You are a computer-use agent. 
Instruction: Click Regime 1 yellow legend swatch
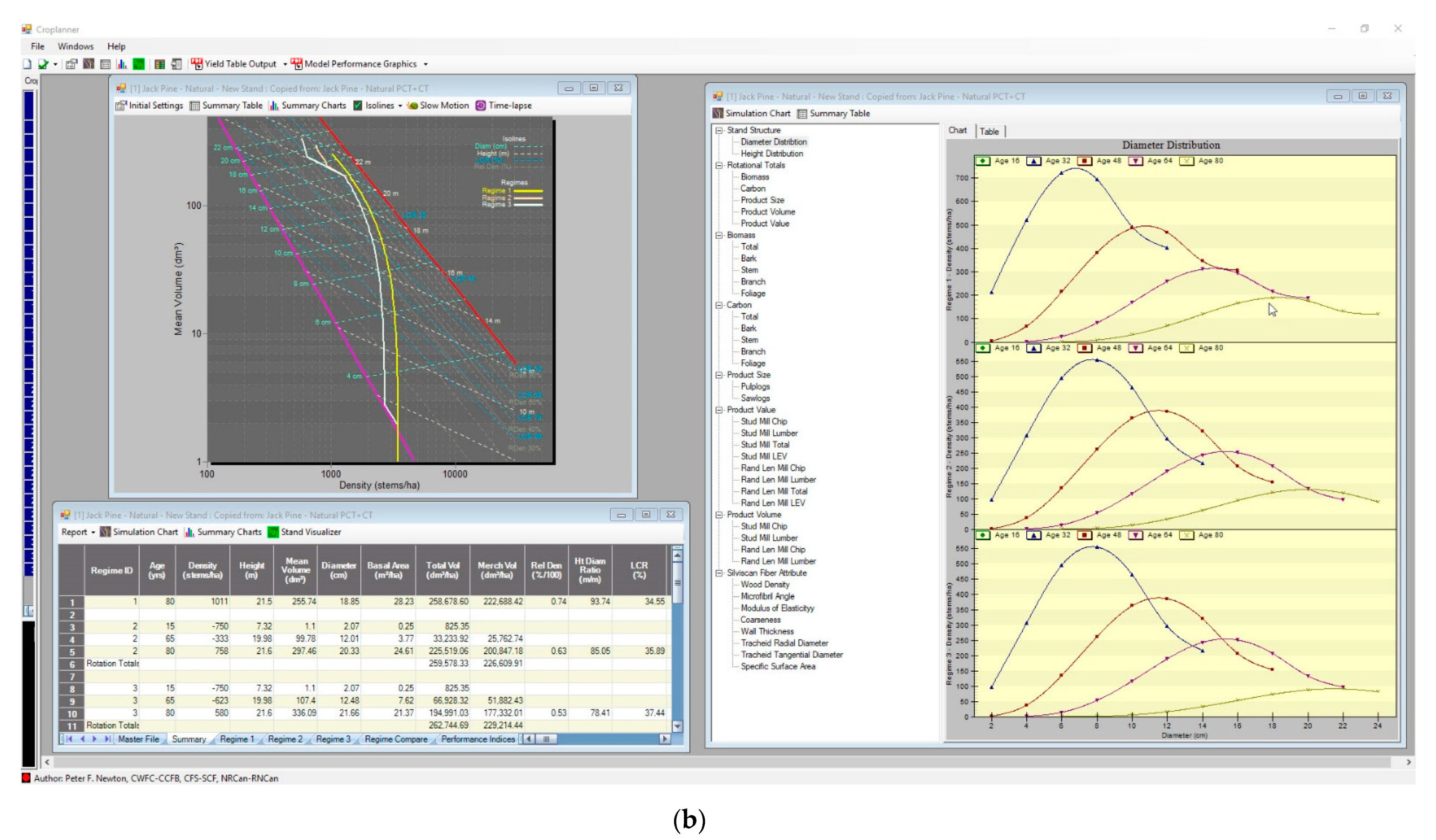528,191
